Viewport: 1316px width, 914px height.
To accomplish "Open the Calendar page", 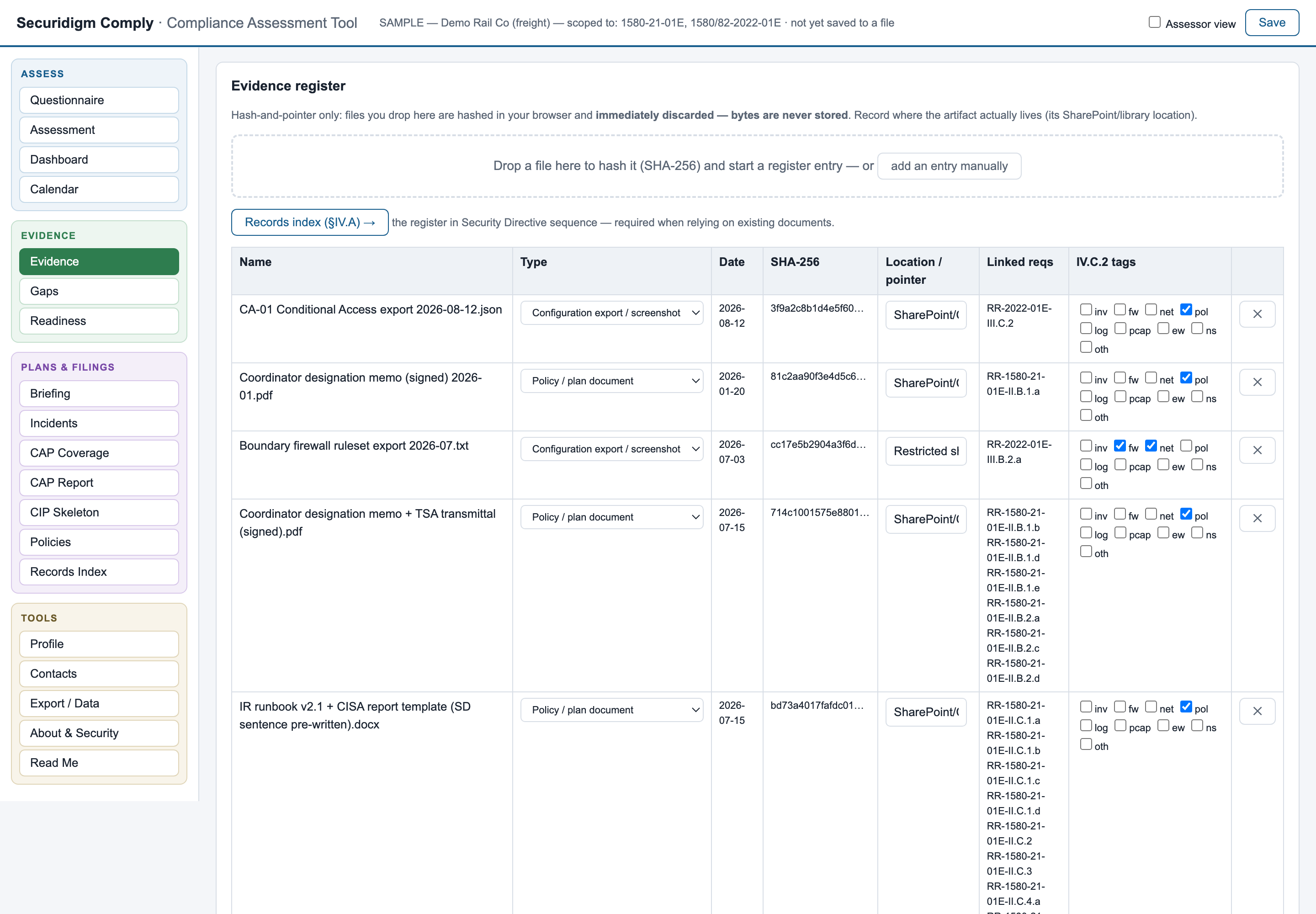I will pyautogui.click(x=99, y=190).
